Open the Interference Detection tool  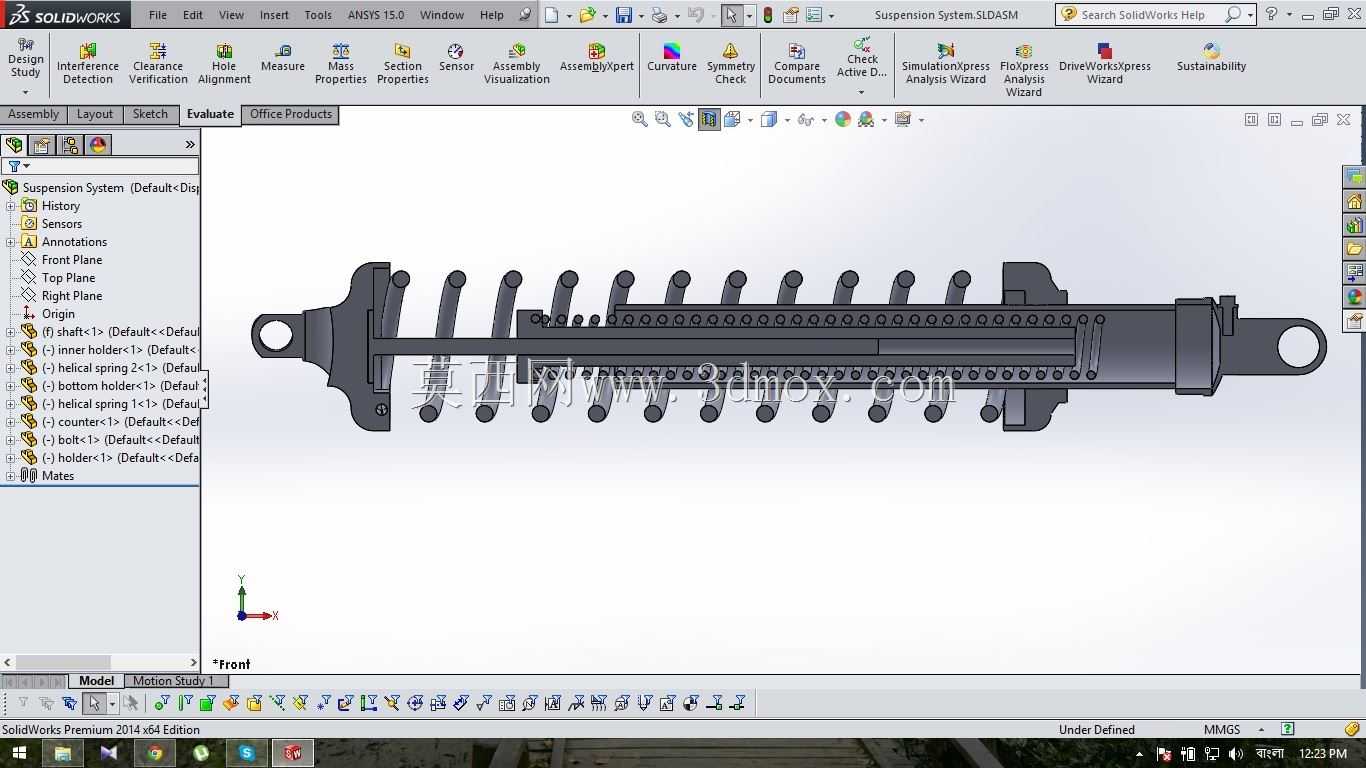click(88, 64)
